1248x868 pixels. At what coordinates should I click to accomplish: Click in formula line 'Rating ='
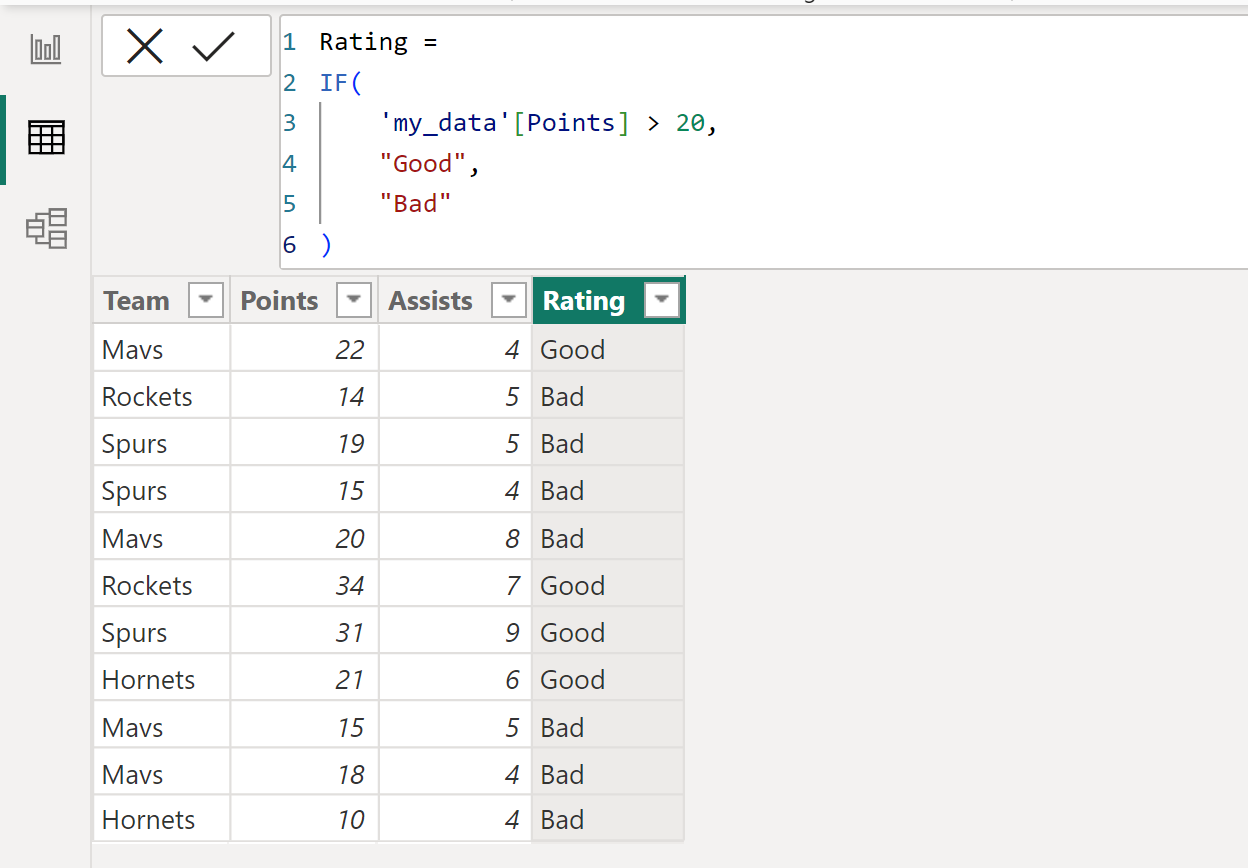(378, 42)
